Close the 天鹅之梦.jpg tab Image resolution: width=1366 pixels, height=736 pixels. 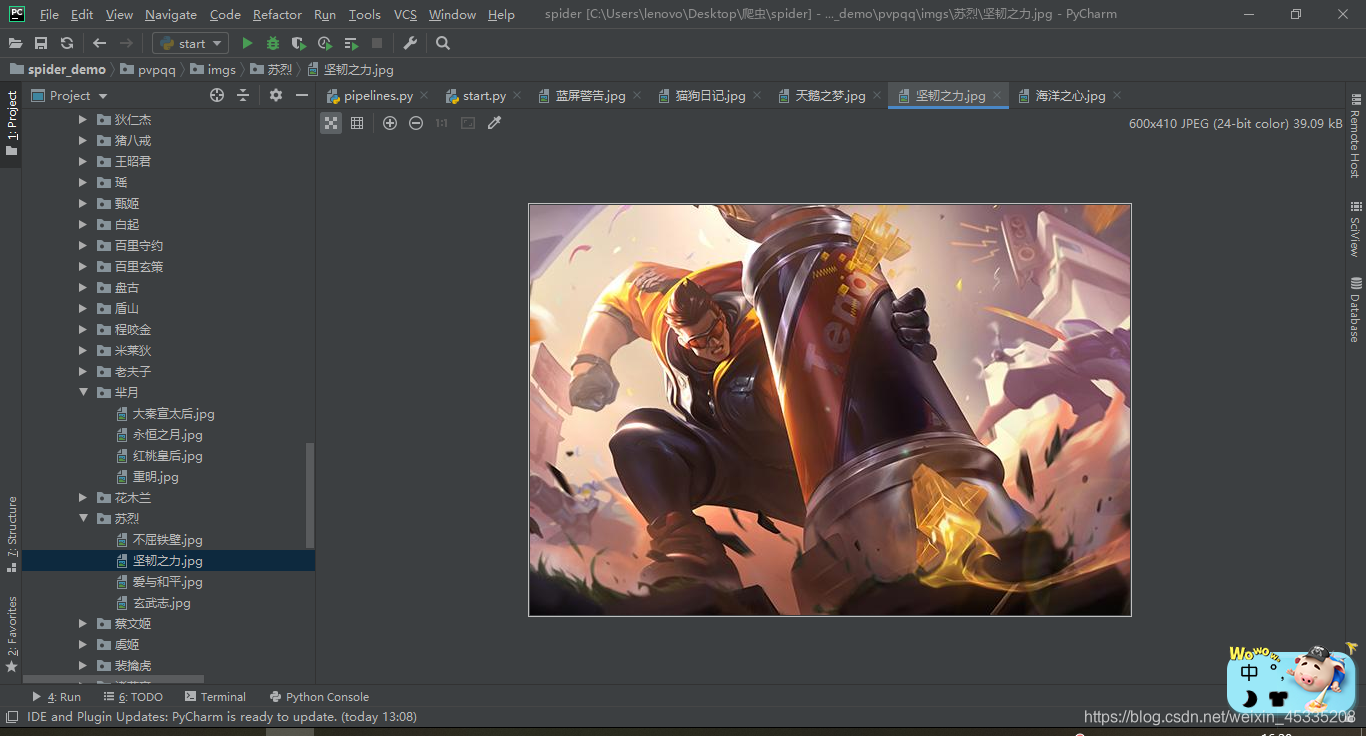coord(878,96)
